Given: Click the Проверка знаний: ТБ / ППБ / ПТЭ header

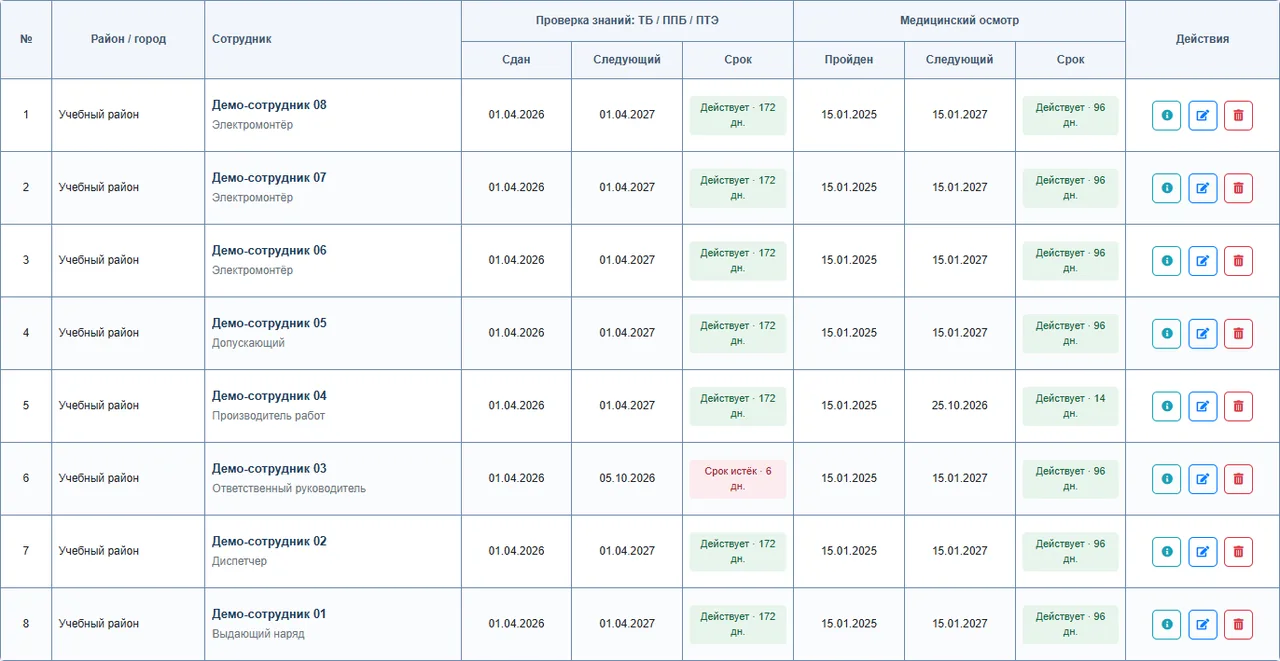Looking at the screenshot, I should (x=627, y=20).
